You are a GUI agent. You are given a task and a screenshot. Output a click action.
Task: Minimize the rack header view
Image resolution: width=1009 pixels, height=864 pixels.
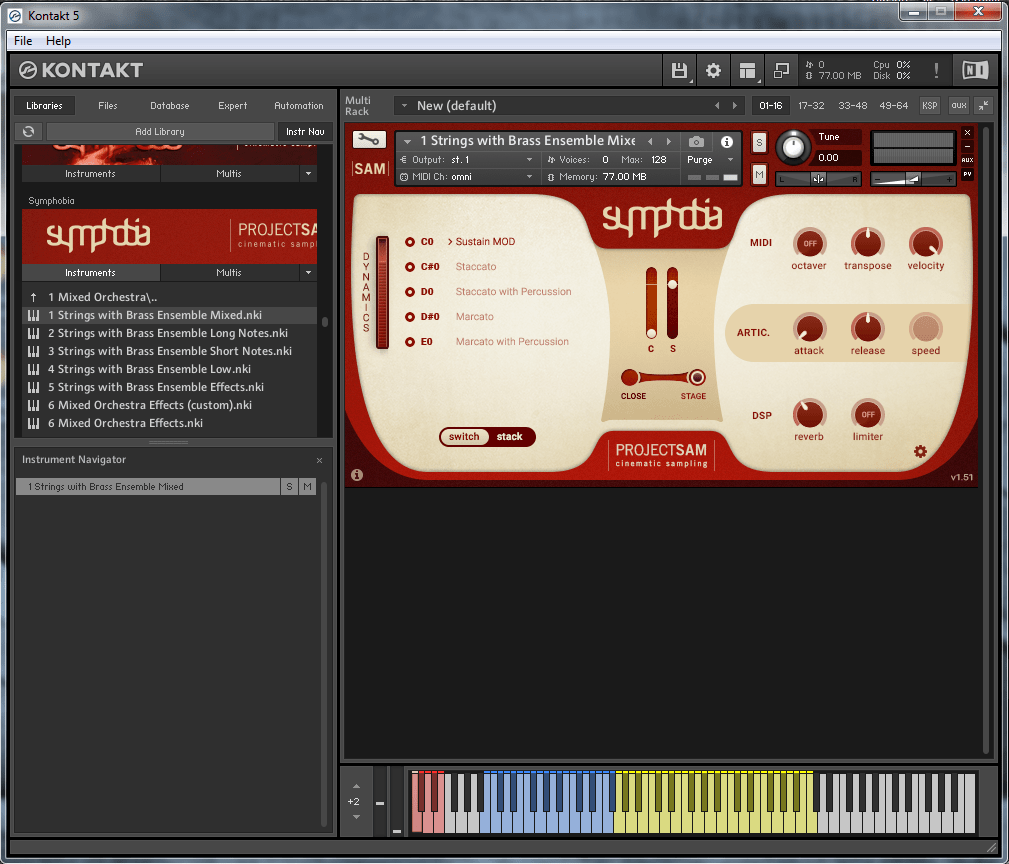click(x=967, y=147)
